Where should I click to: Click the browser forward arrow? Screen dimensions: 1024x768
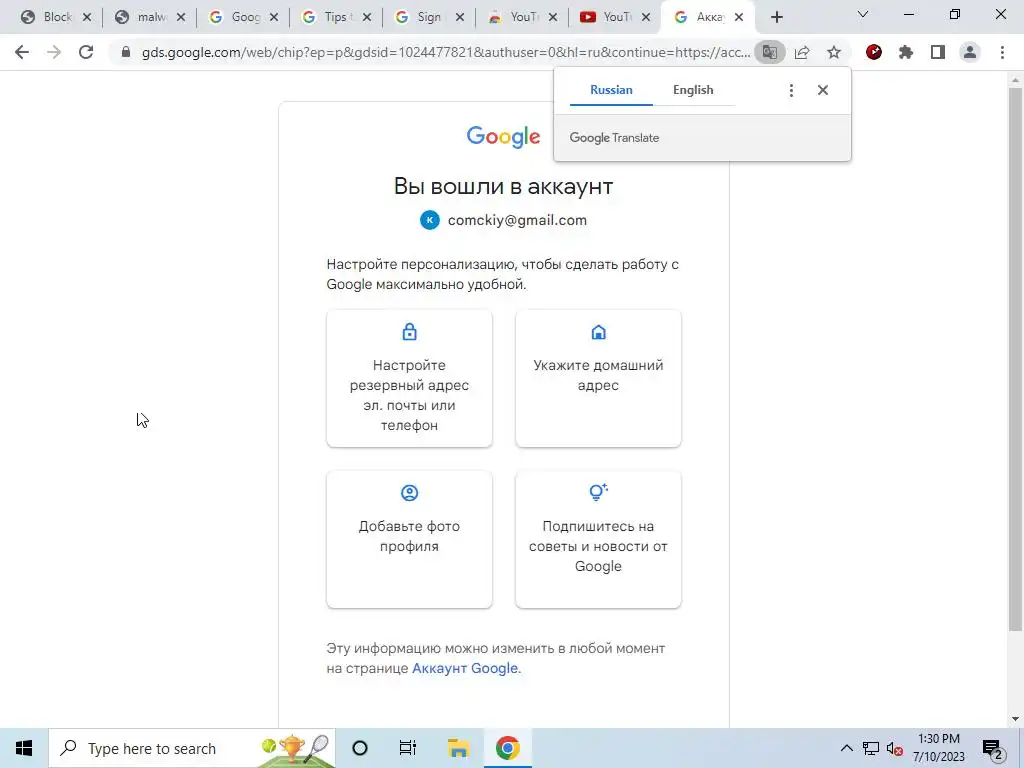[54, 52]
